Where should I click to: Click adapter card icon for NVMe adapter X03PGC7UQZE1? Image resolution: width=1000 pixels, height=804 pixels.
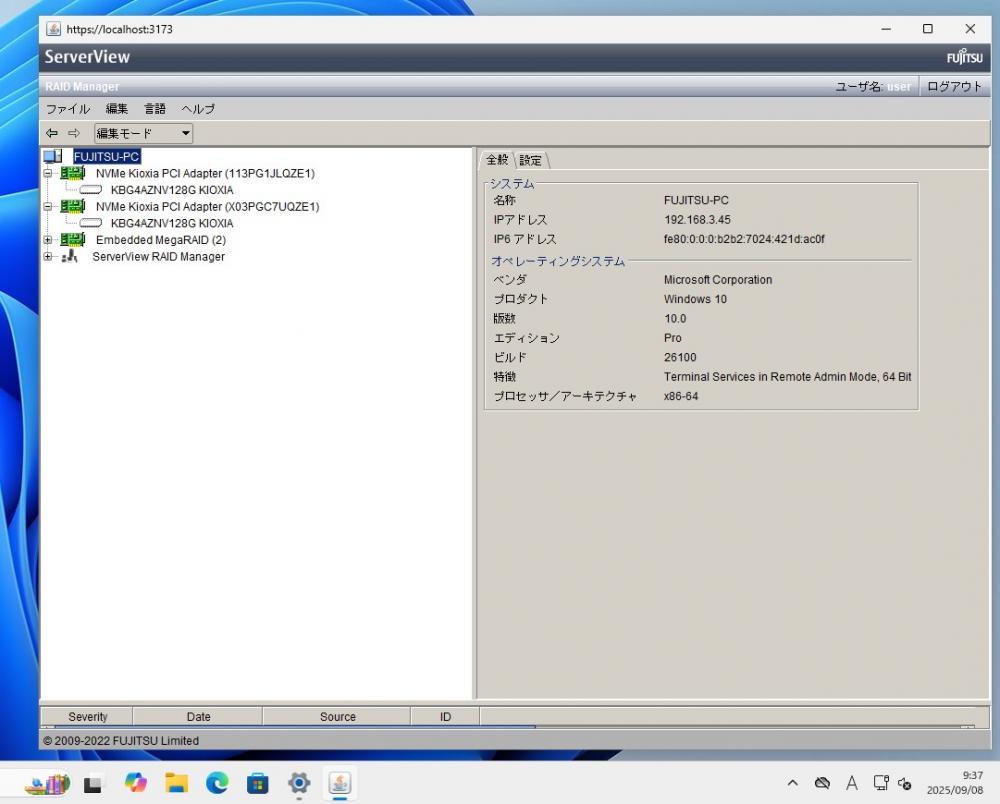coord(73,206)
